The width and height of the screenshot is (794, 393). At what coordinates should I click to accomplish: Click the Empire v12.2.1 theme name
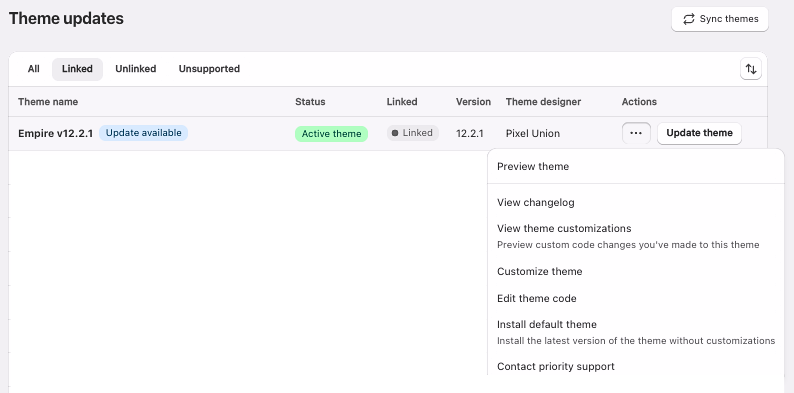point(55,134)
